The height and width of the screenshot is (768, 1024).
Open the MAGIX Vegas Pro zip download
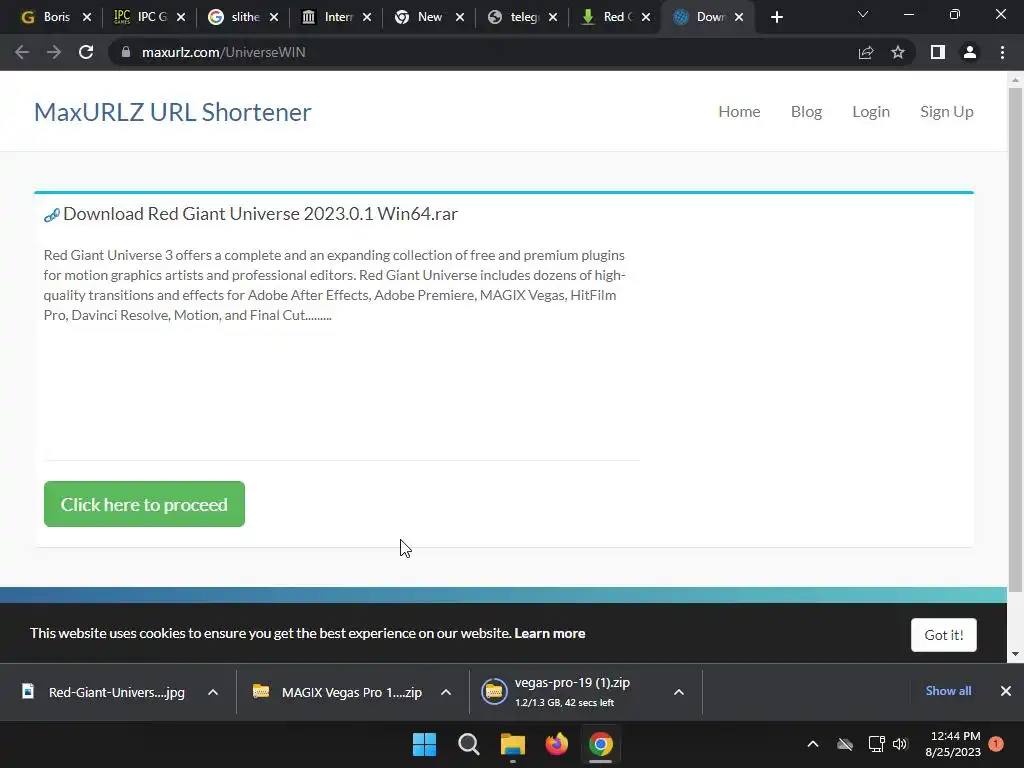pos(338,692)
